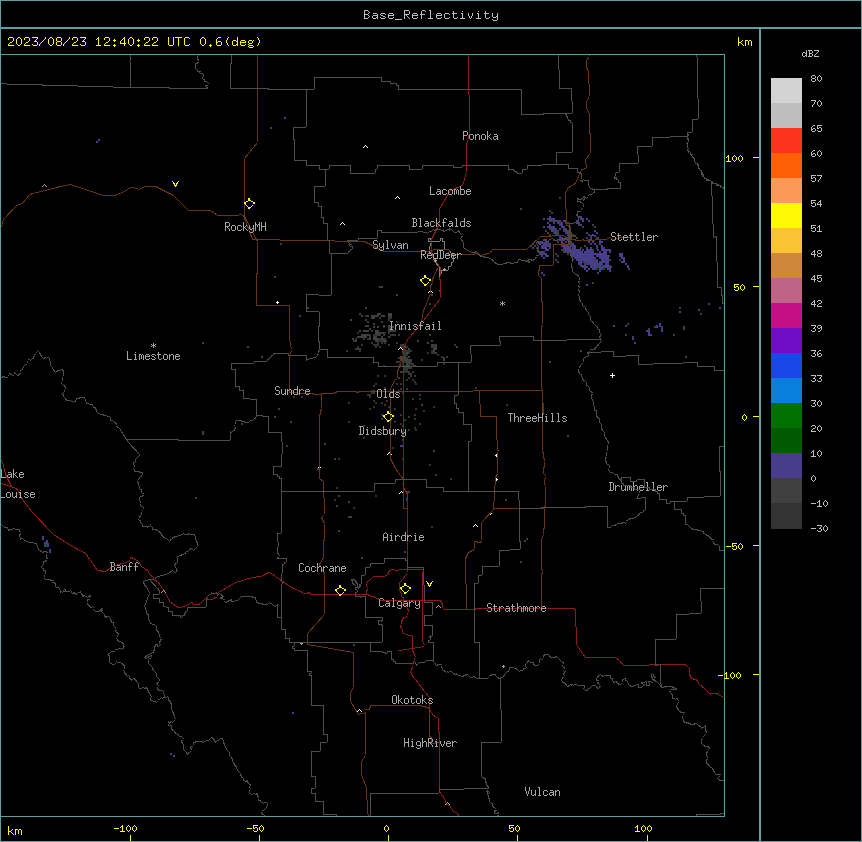Select the red 60-65 dBZ legend swatch

coord(786,140)
